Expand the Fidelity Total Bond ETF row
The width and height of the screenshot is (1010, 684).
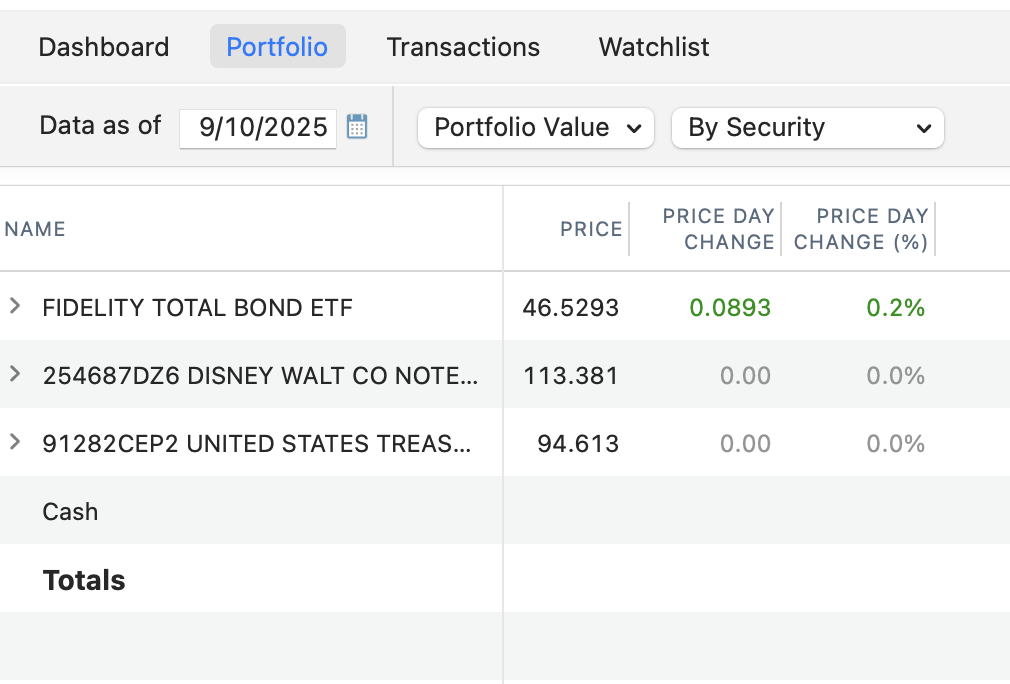[15, 306]
